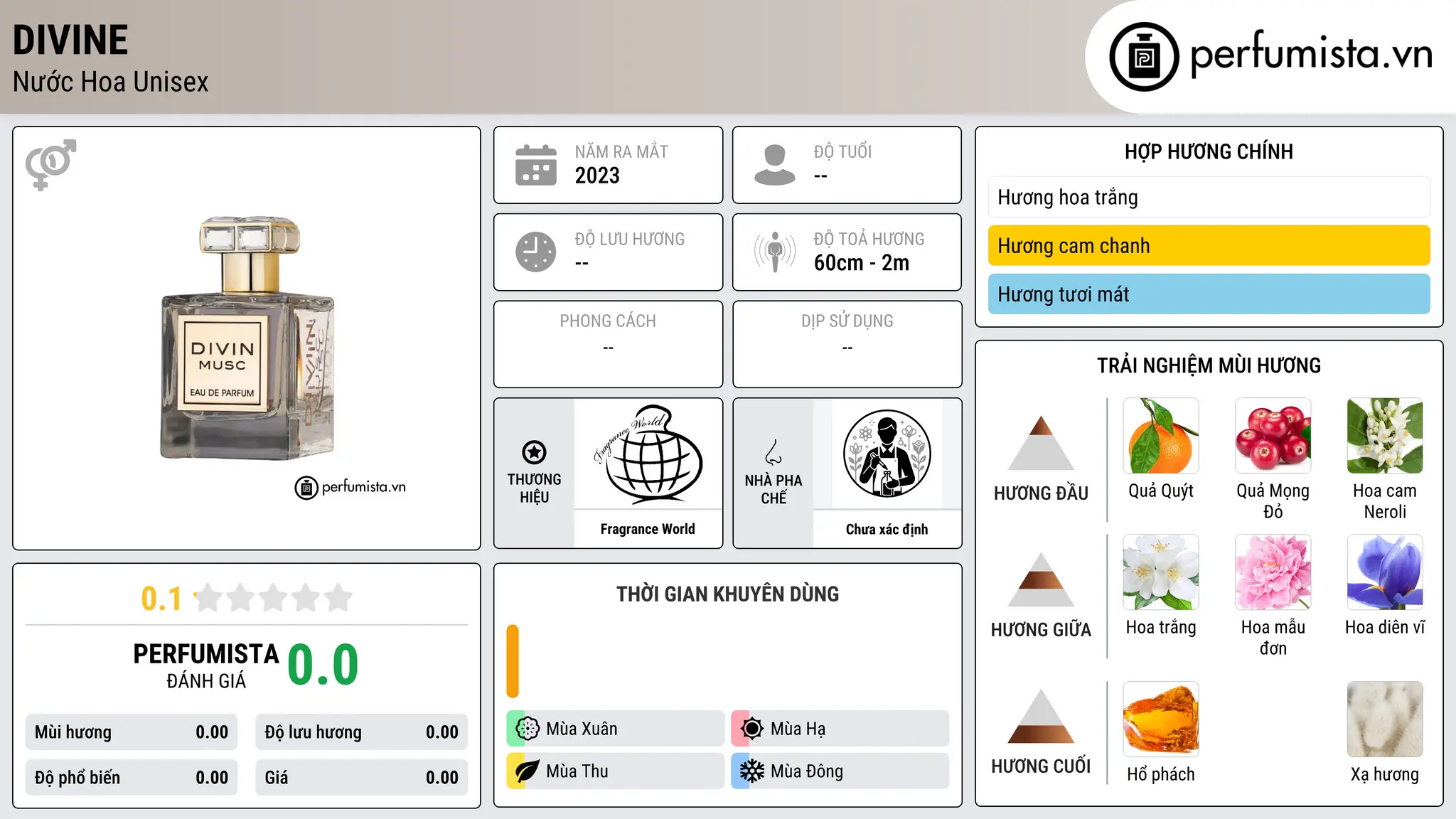1456x819 pixels.
Task: Click the leaf icon for Mùa Thu
Action: (x=528, y=771)
